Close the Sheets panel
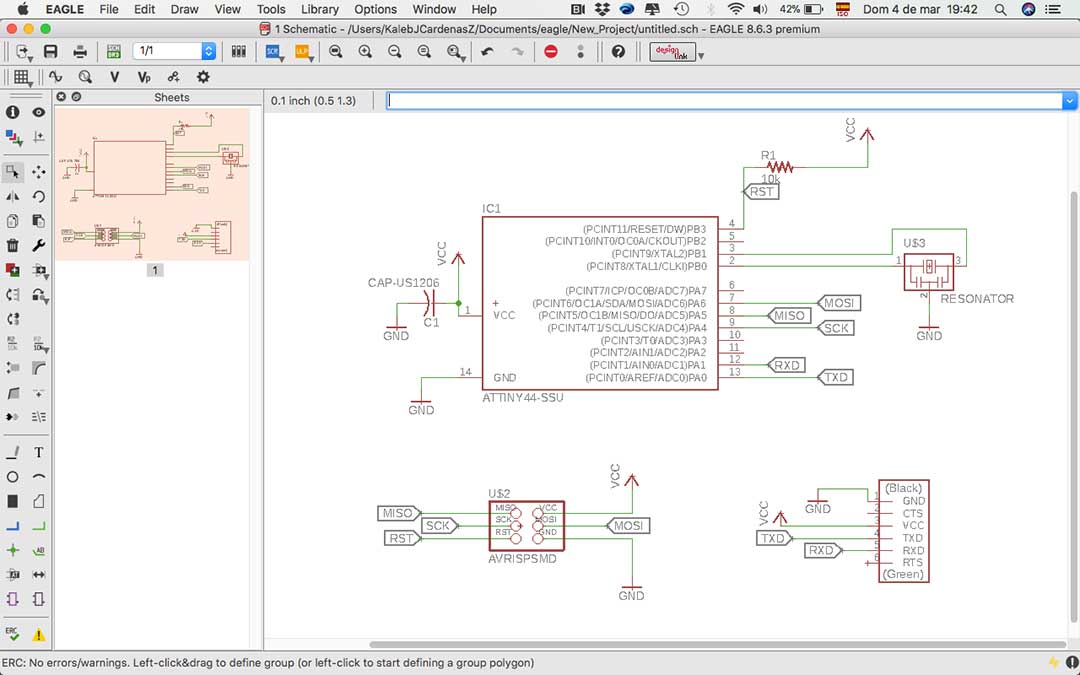 tap(61, 97)
